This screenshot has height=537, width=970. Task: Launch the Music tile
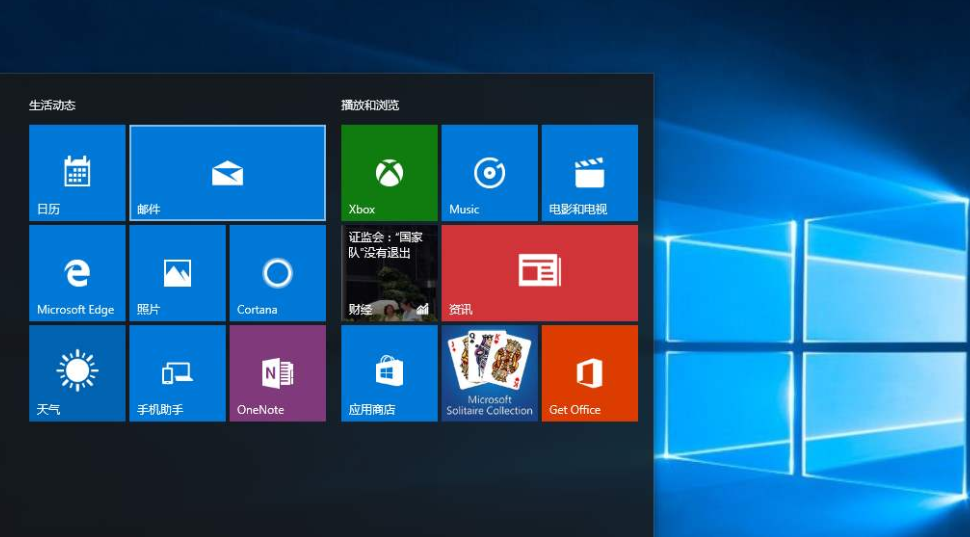pyautogui.click(x=489, y=172)
